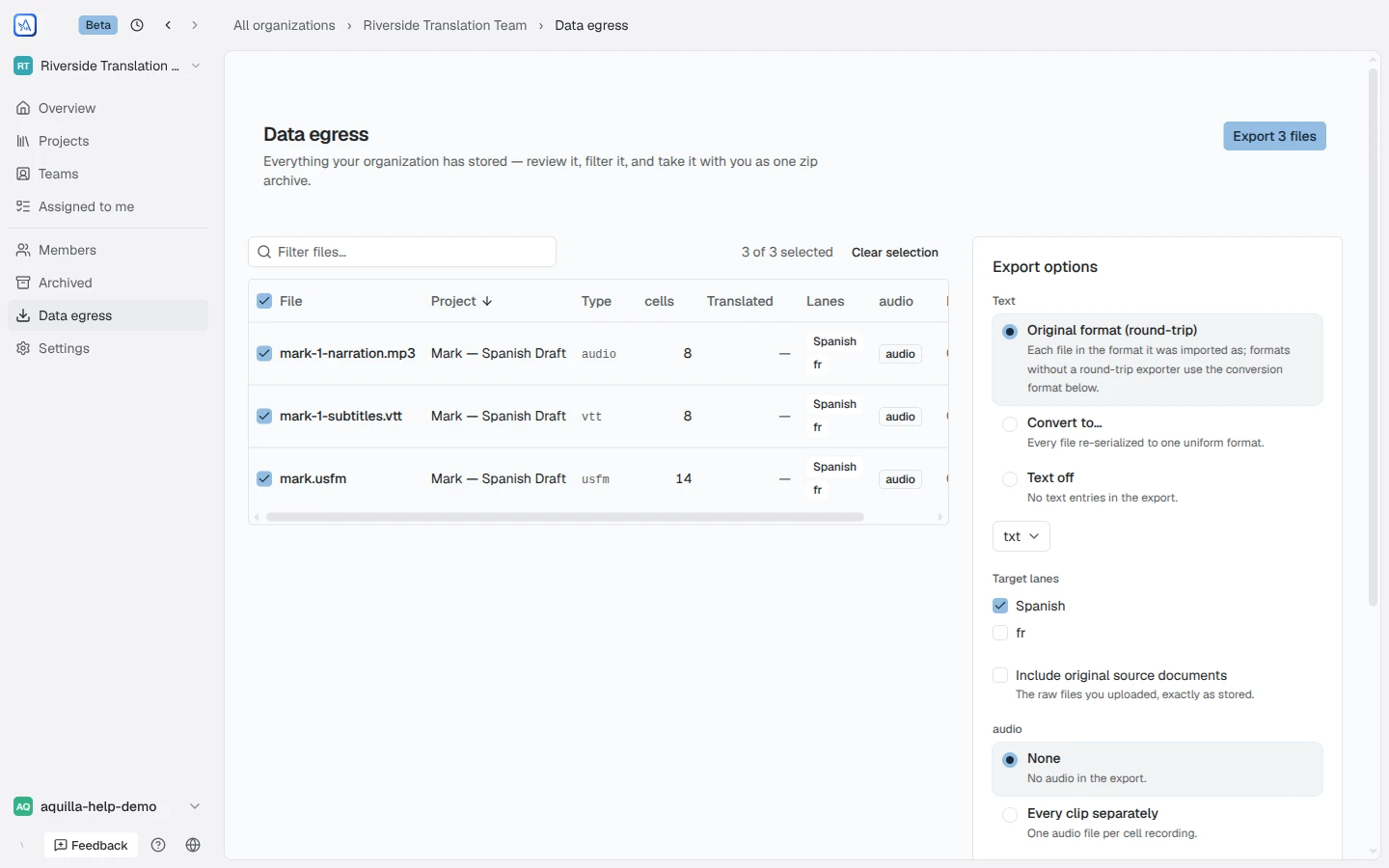
Task: Click the globe language icon
Action: (x=193, y=845)
